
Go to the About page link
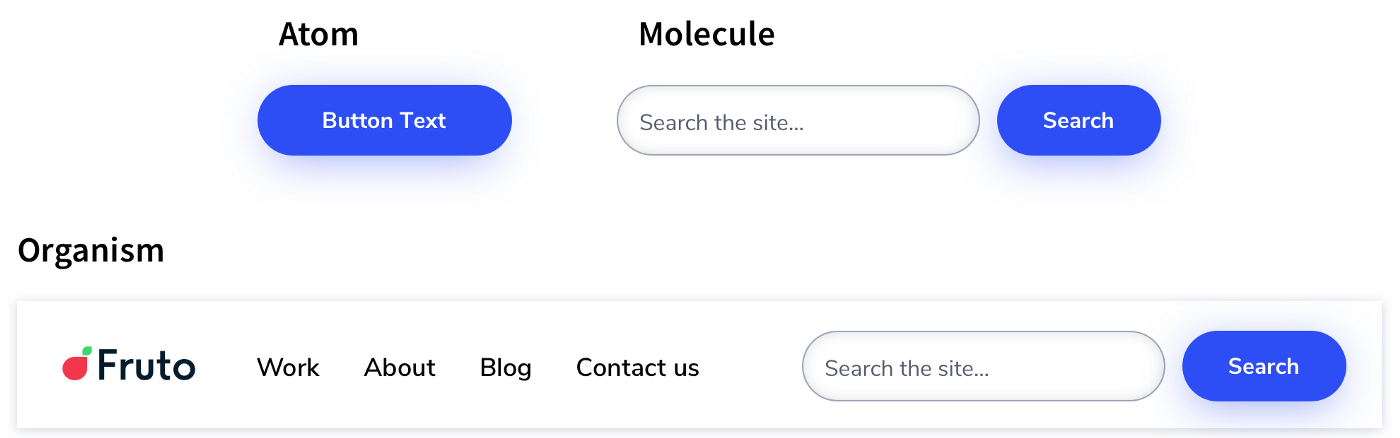(400, 368)
